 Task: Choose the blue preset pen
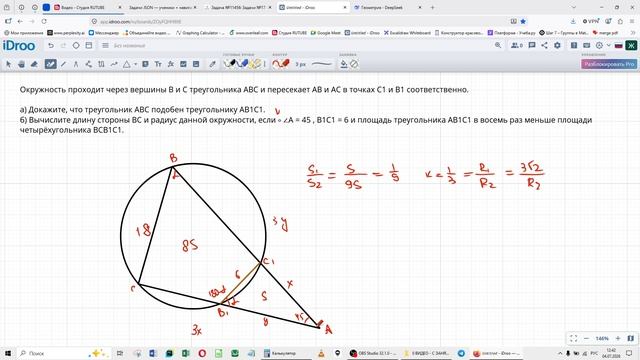pos(243,64)
